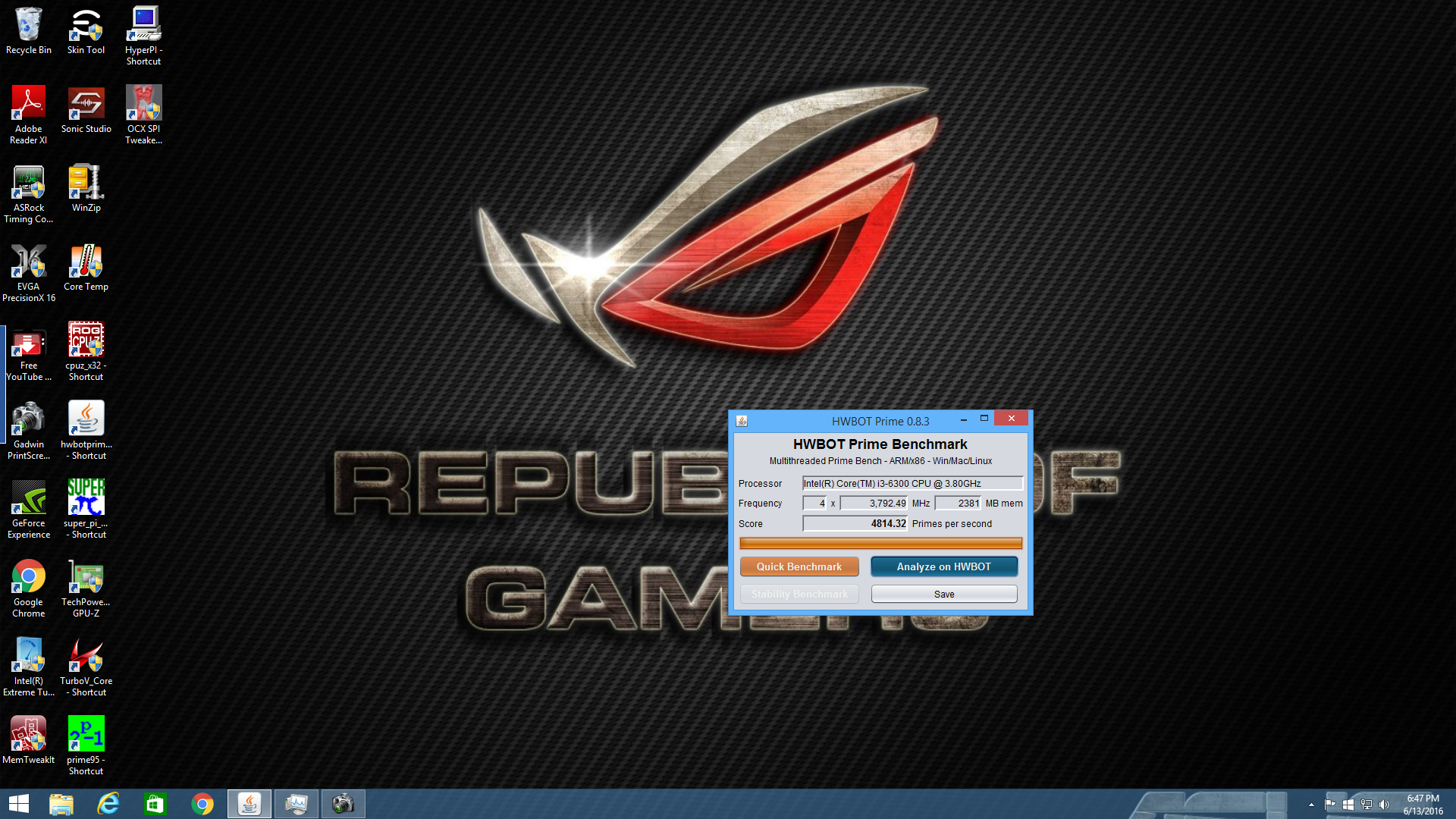1456x819 pixels.
Task: Show hidden tray icons arrow
Action: coord(1311,805)
